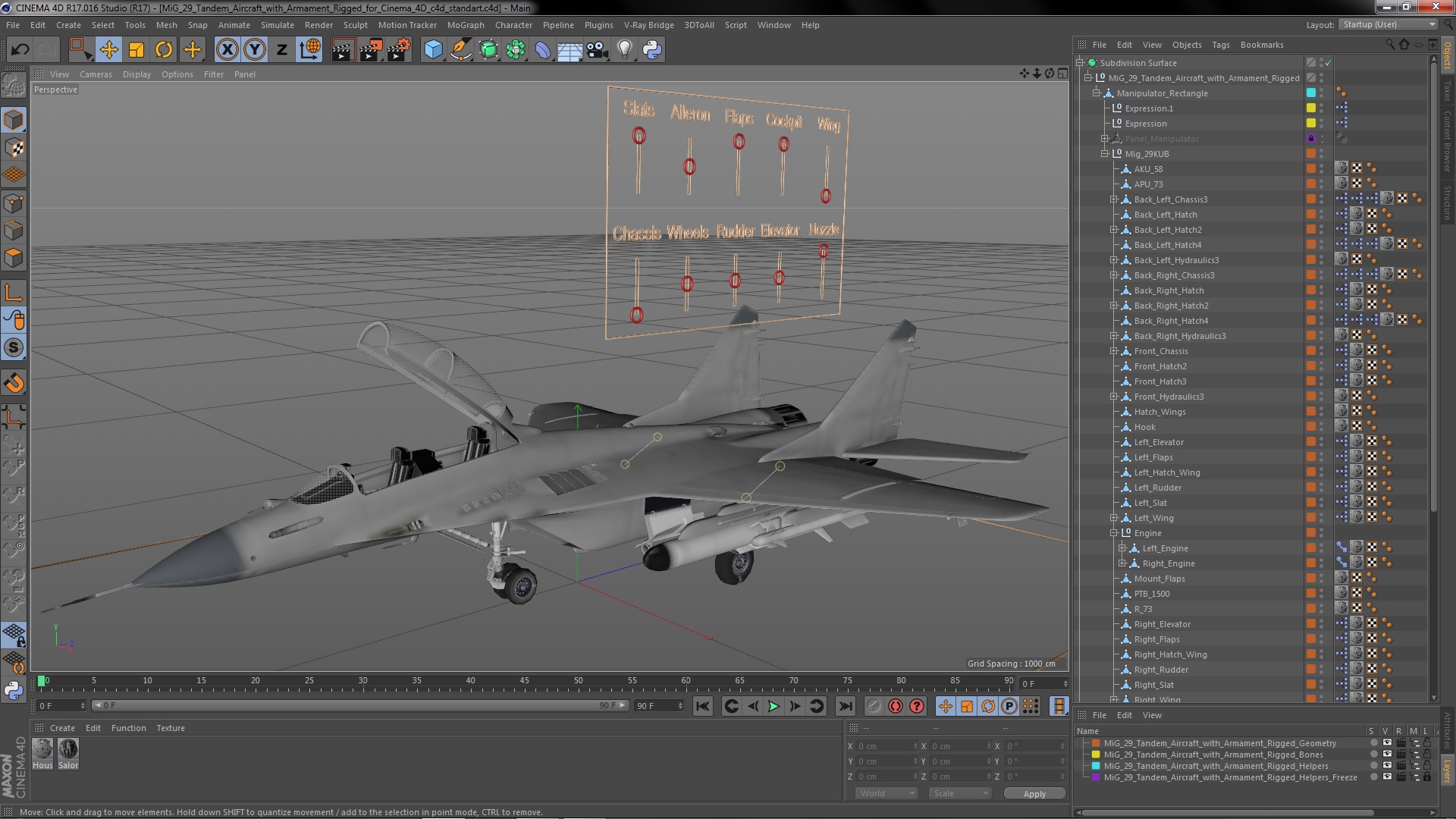The width and height of the screenshot is (1456, 819).
Task: Click the magnet tweak icon in left palette
Action: [14, 383]
